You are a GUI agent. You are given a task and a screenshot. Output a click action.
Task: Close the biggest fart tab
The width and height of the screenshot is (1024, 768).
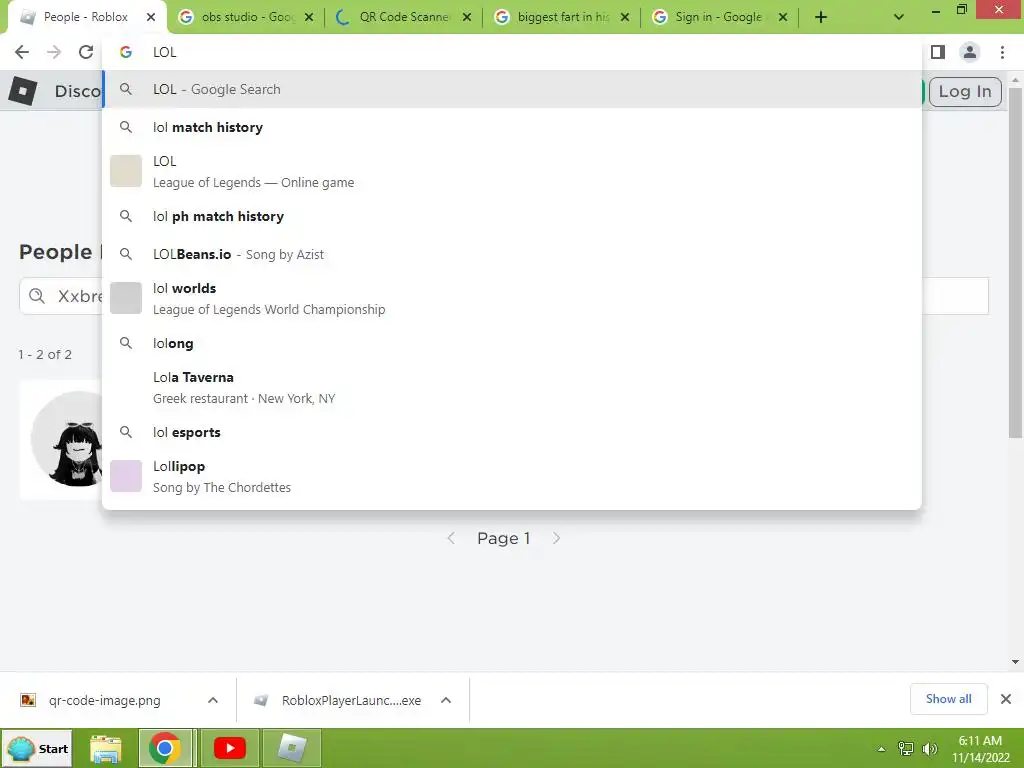click(625, 17)
